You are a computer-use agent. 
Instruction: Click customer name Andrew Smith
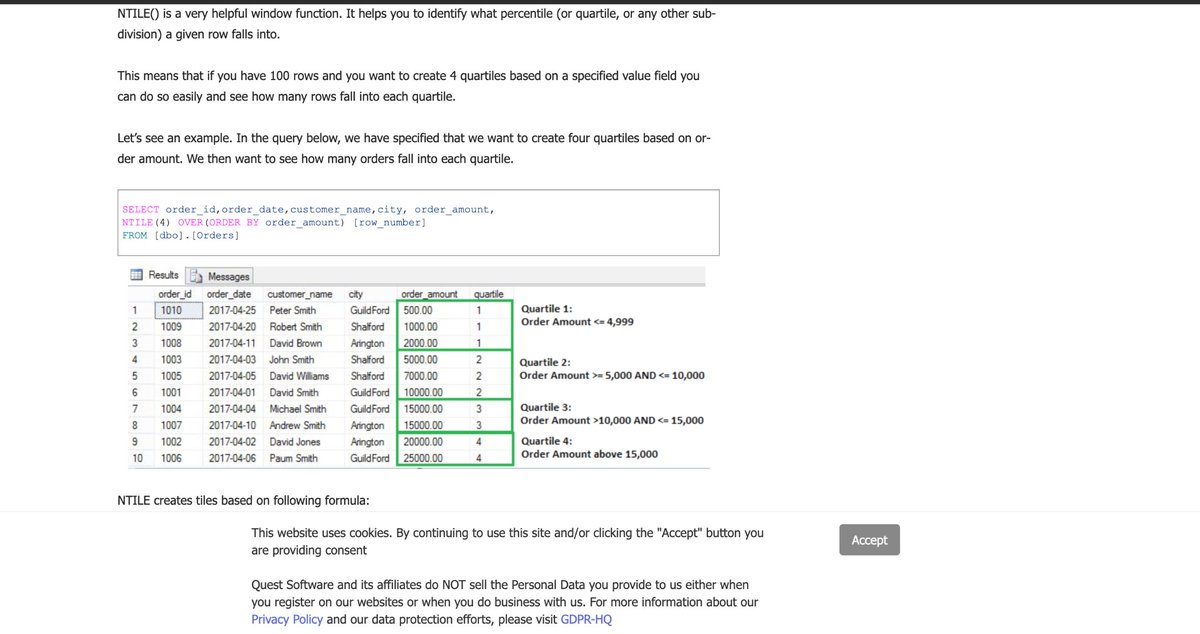(297, 426)
